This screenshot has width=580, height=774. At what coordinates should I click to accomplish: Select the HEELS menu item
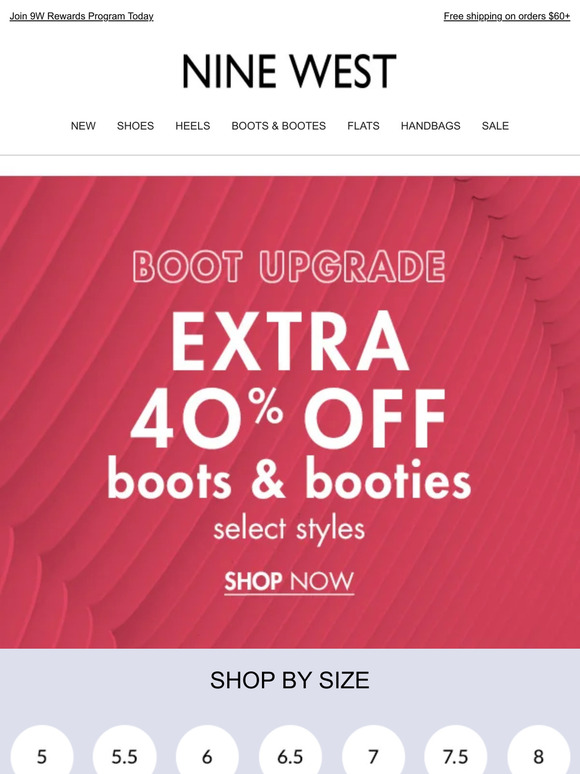click(x=193, y=126)
